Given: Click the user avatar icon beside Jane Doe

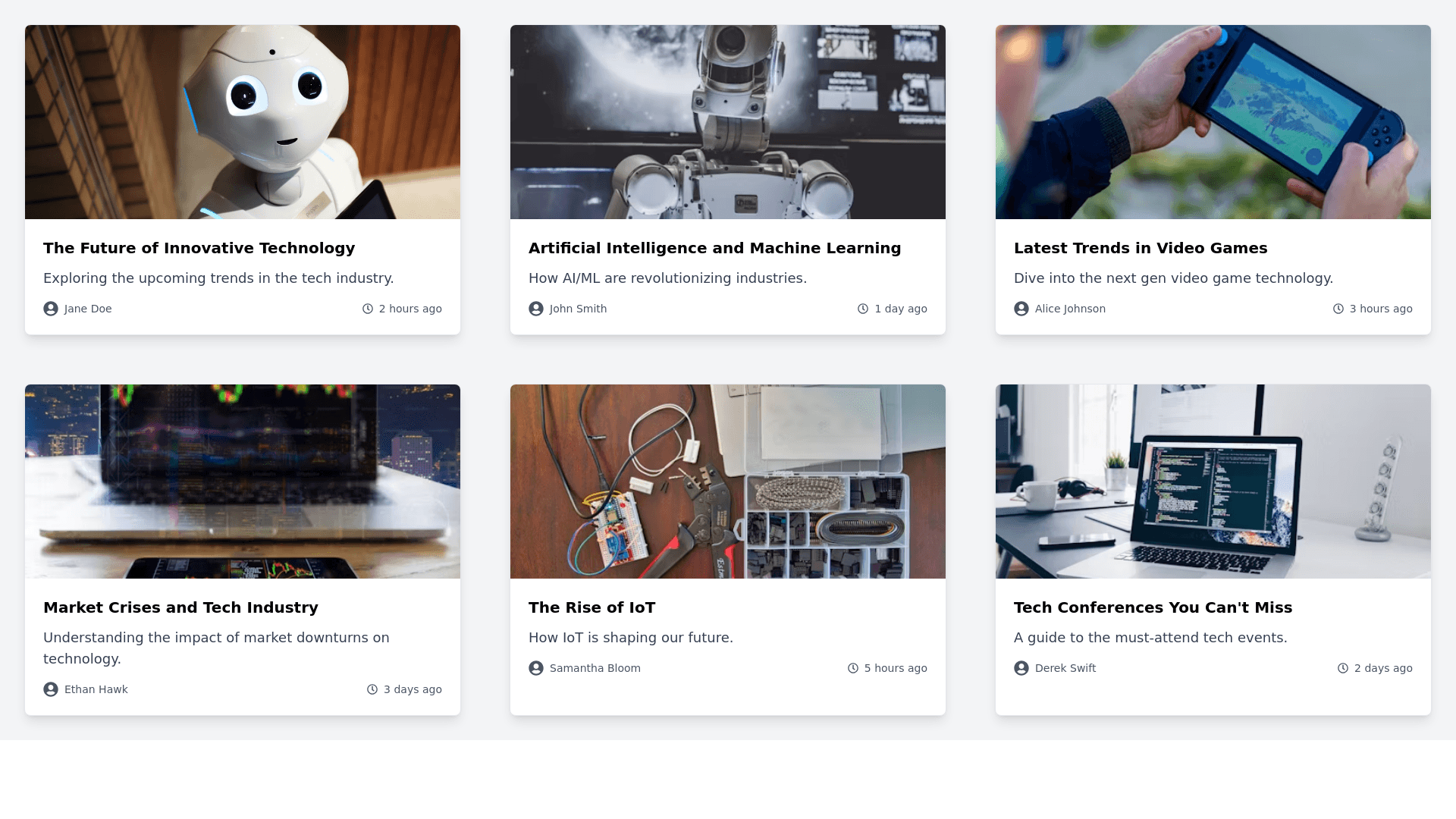Looking at the screenshot, I should 51,309.
